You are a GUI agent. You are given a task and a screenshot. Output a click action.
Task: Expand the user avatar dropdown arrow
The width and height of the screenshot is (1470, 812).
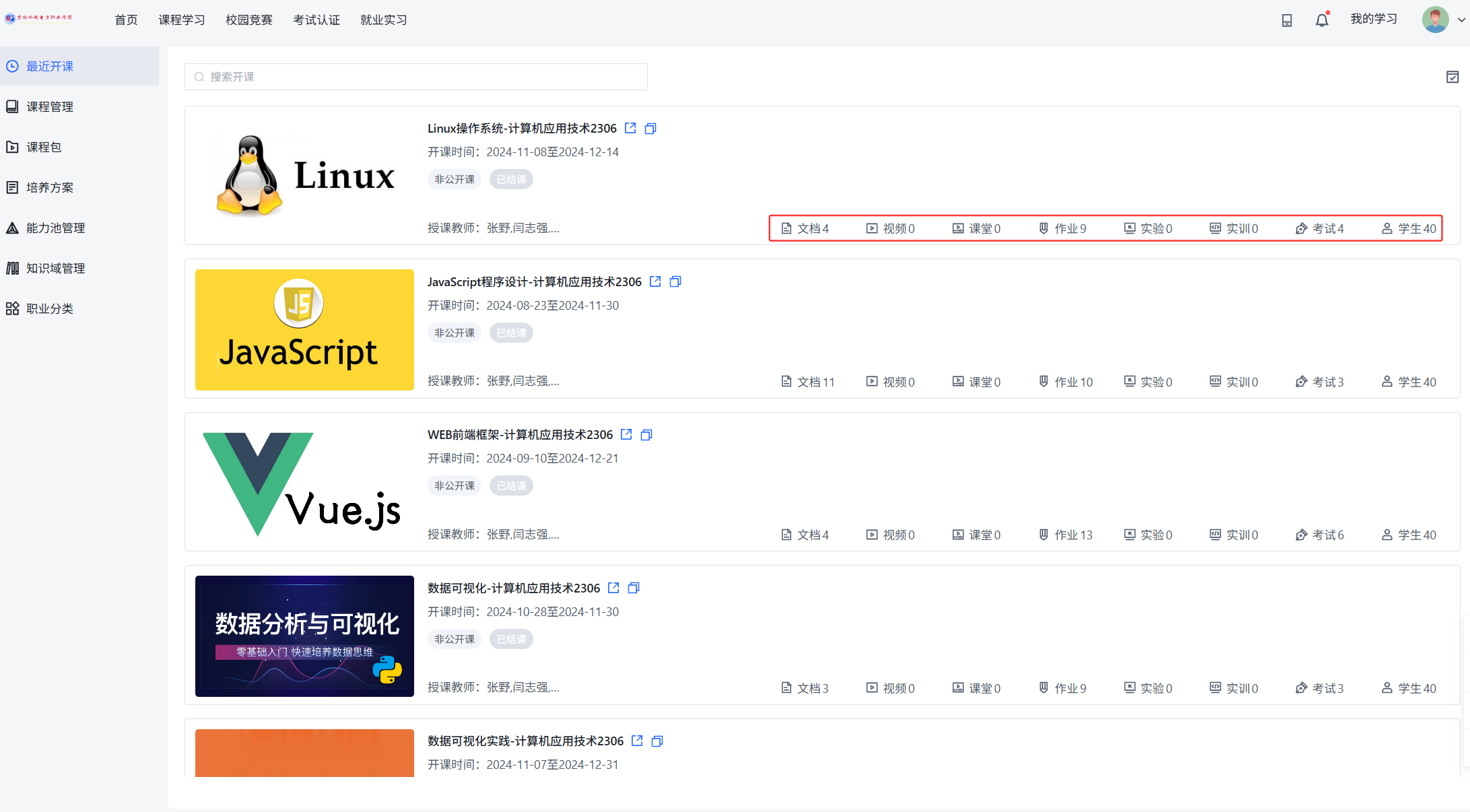pyautogui.click(x=1461, y=20)
